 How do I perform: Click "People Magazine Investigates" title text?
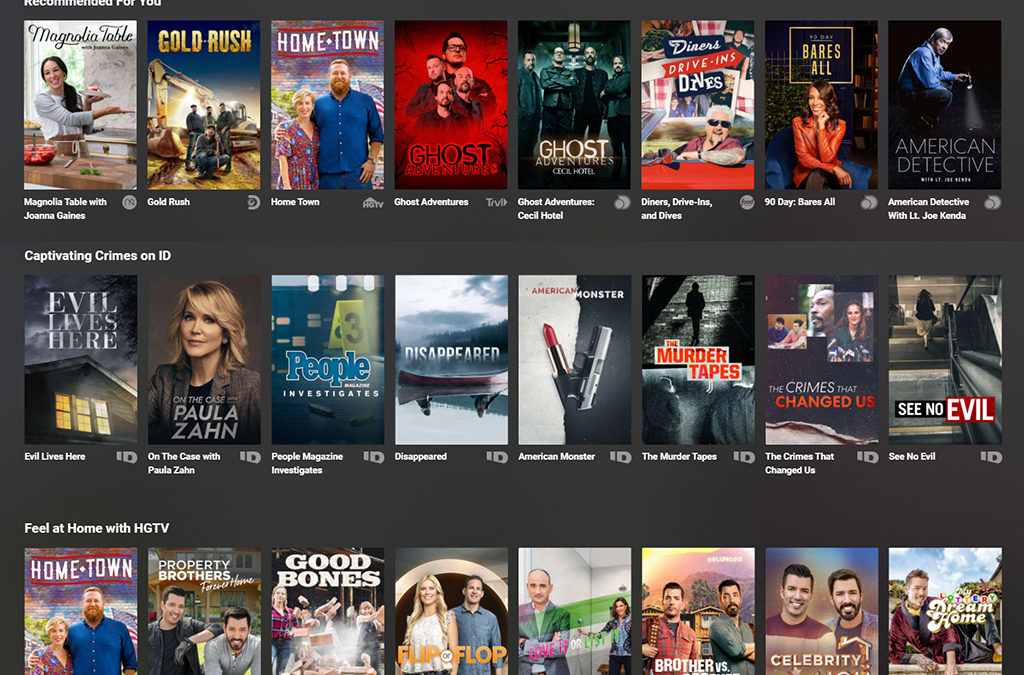point(307,463)
